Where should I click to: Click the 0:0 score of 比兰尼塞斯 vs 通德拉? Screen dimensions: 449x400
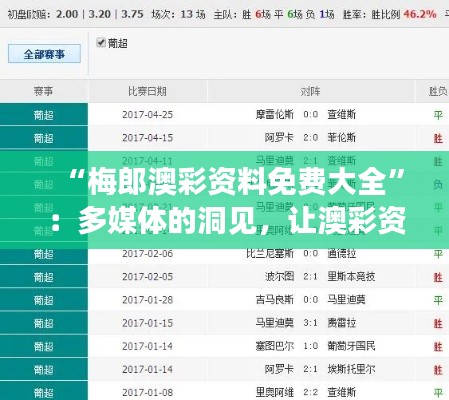[x=310, y=254]
